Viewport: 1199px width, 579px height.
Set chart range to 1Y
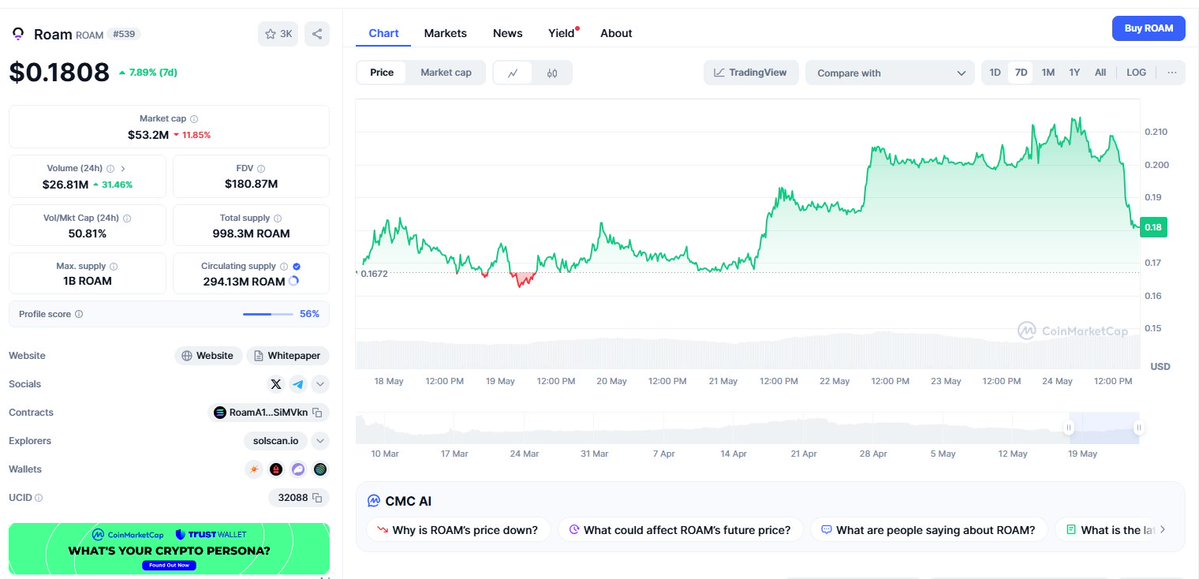click(x=1074, y=73)
